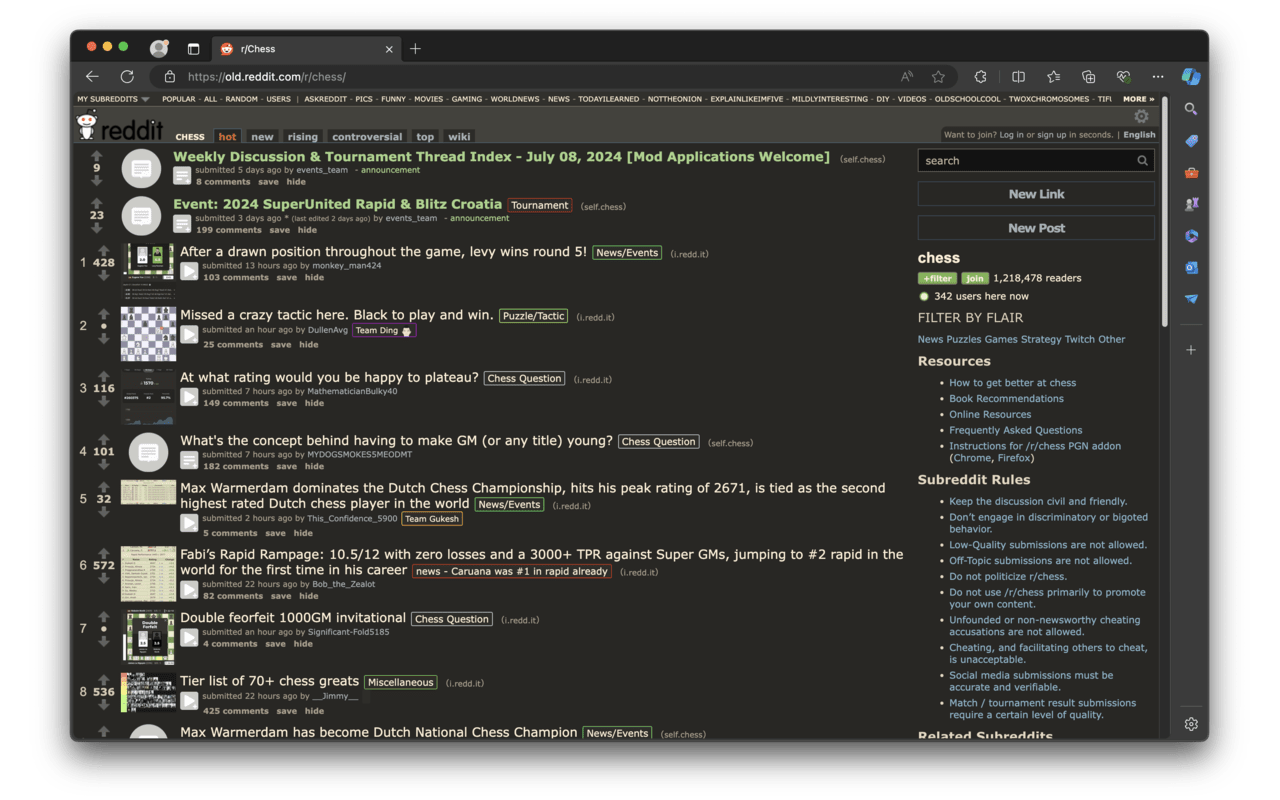
Task: Upvote 'Fabi's Rapid Rampage' post
Action: click(104, 553)
